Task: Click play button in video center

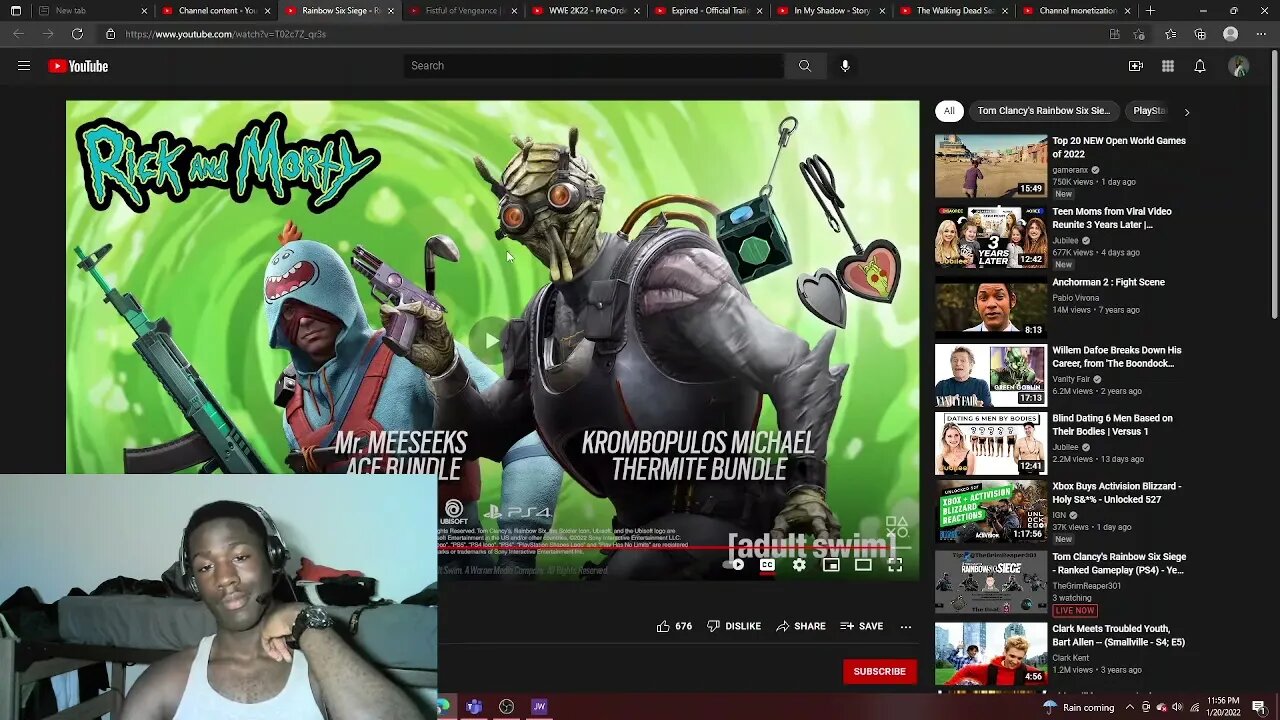Action: click(492, 340)
